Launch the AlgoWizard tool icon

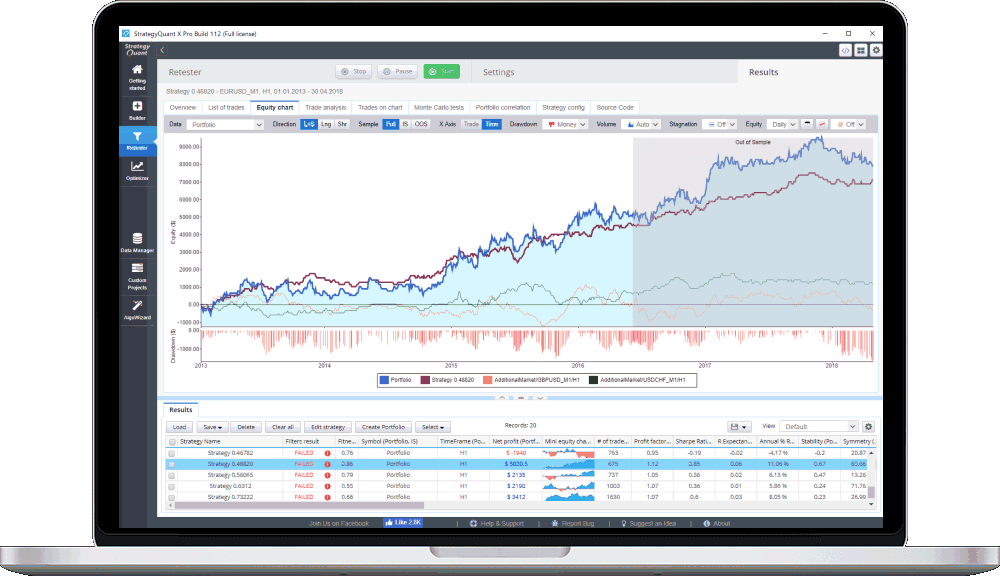(137, 306)
